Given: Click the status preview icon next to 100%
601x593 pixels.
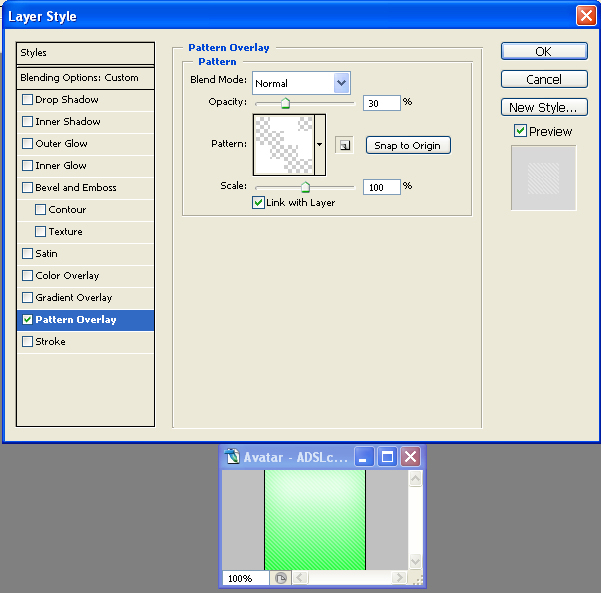Looking at the screenshot, I should coord(281,578).
